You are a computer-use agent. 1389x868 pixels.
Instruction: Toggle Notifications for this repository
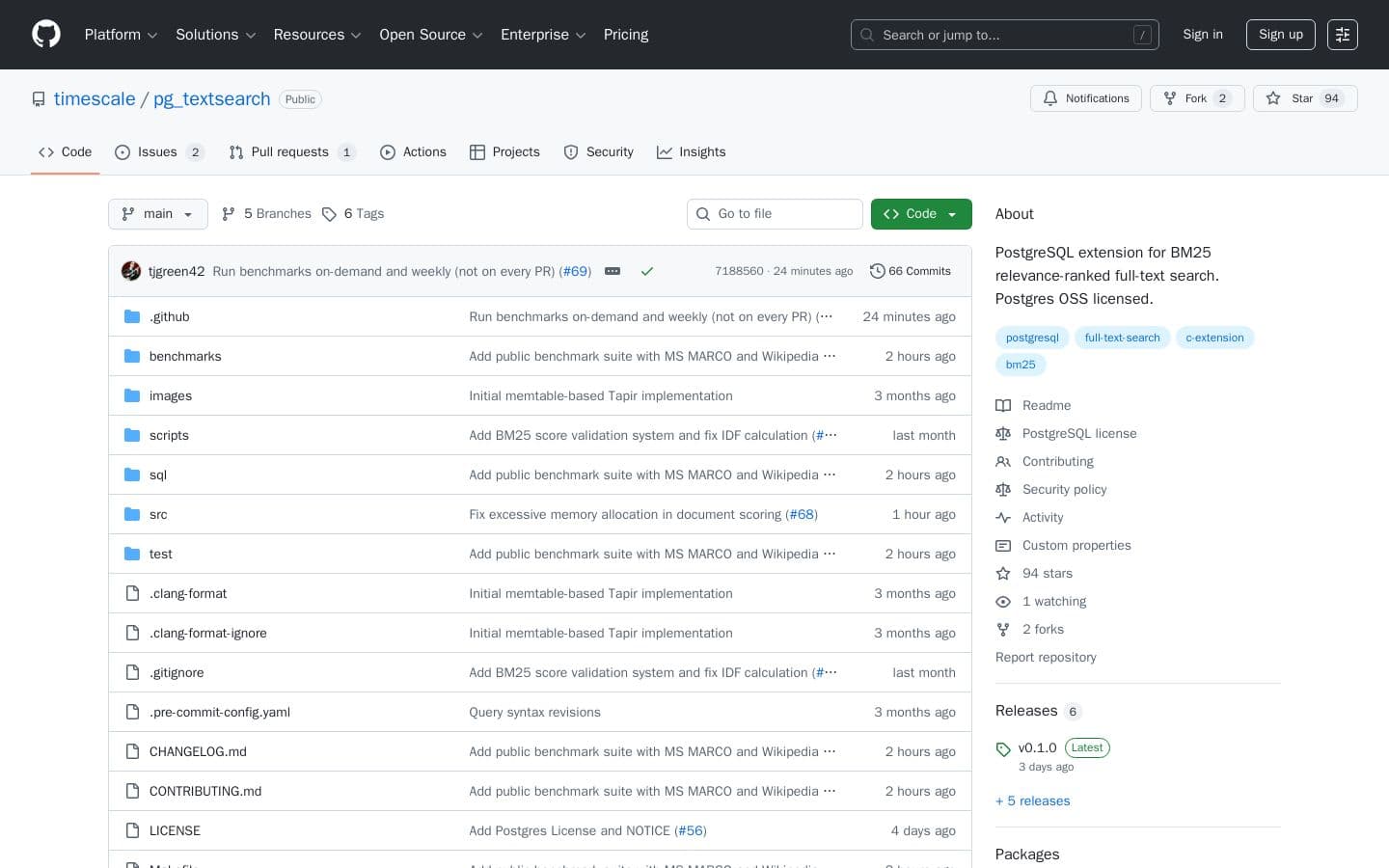[x=1086, y=98]
